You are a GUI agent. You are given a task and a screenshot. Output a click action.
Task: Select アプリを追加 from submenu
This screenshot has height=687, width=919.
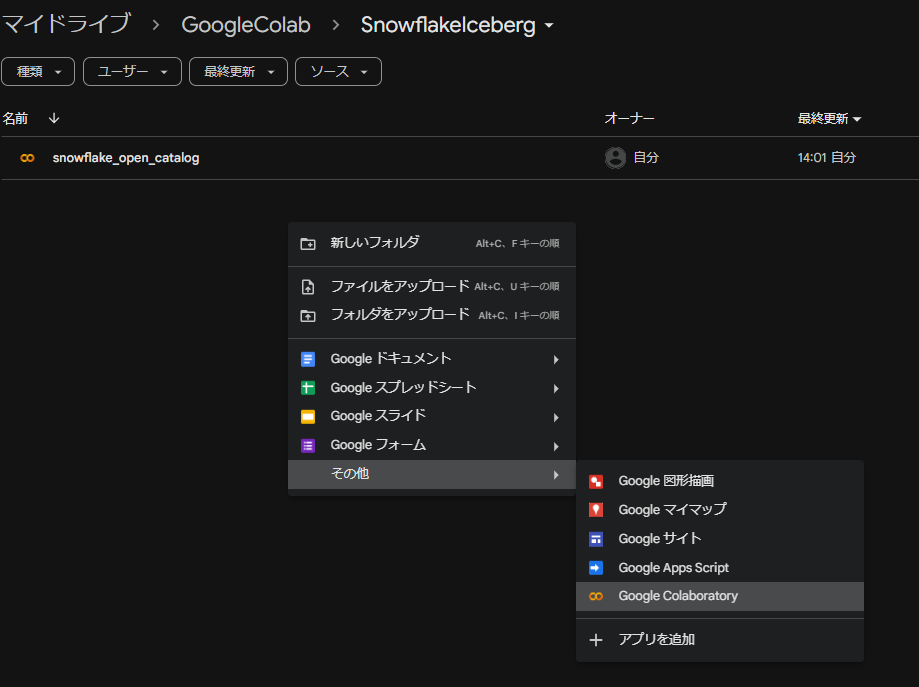[x=720, y=640]
